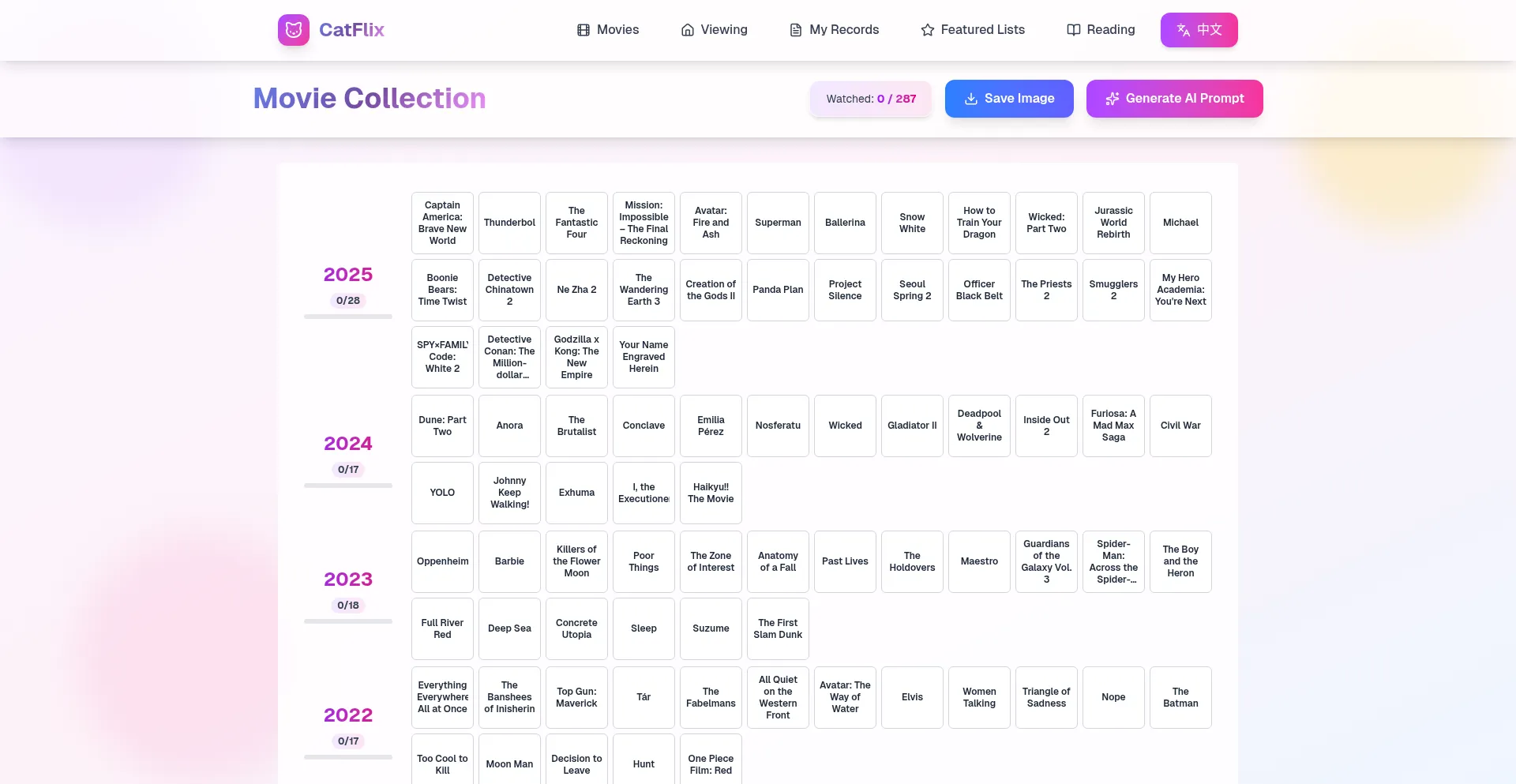The image size is (1516, 784).
Task: Click the Watched 0 / 287 counter
Action: point(871,99)
